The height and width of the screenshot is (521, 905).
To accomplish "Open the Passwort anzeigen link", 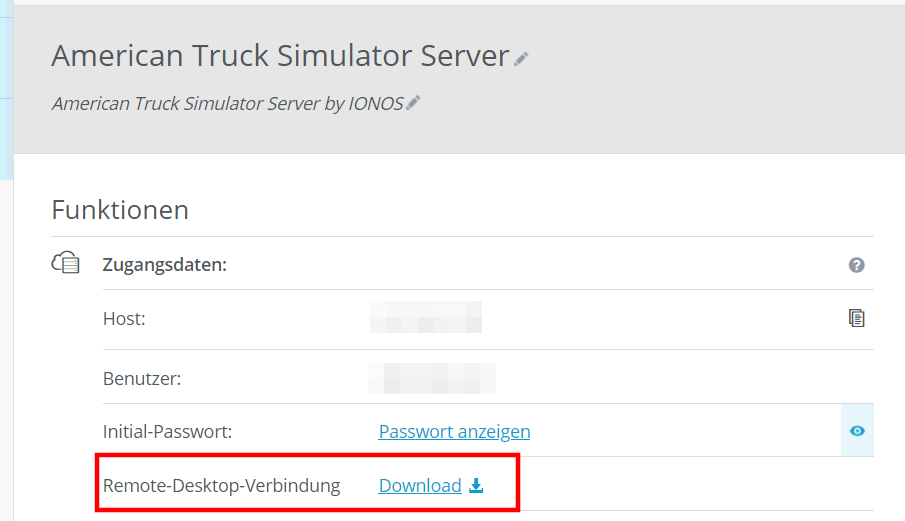I will 454,432.
